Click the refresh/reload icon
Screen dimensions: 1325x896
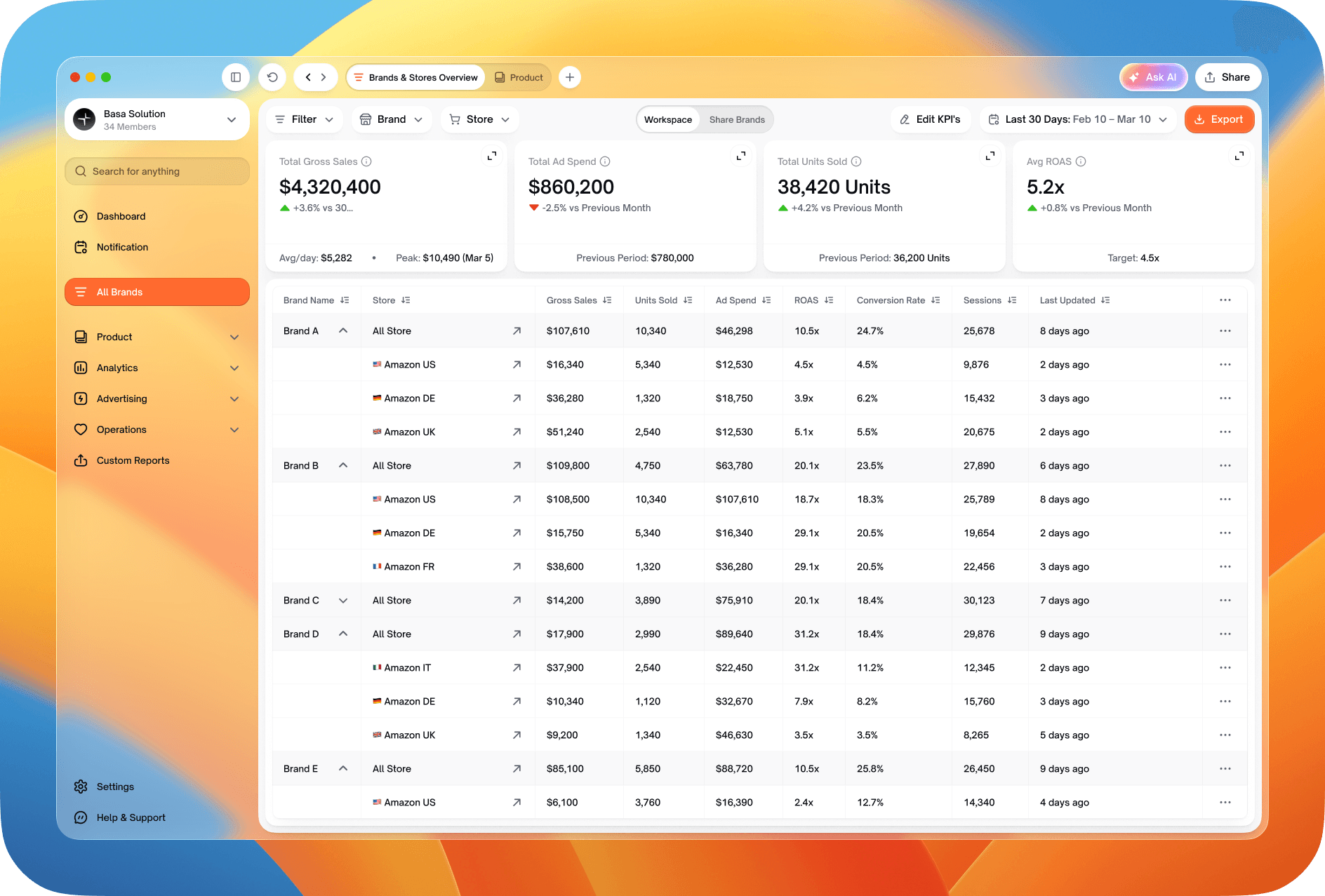click(x=272, y=77)
